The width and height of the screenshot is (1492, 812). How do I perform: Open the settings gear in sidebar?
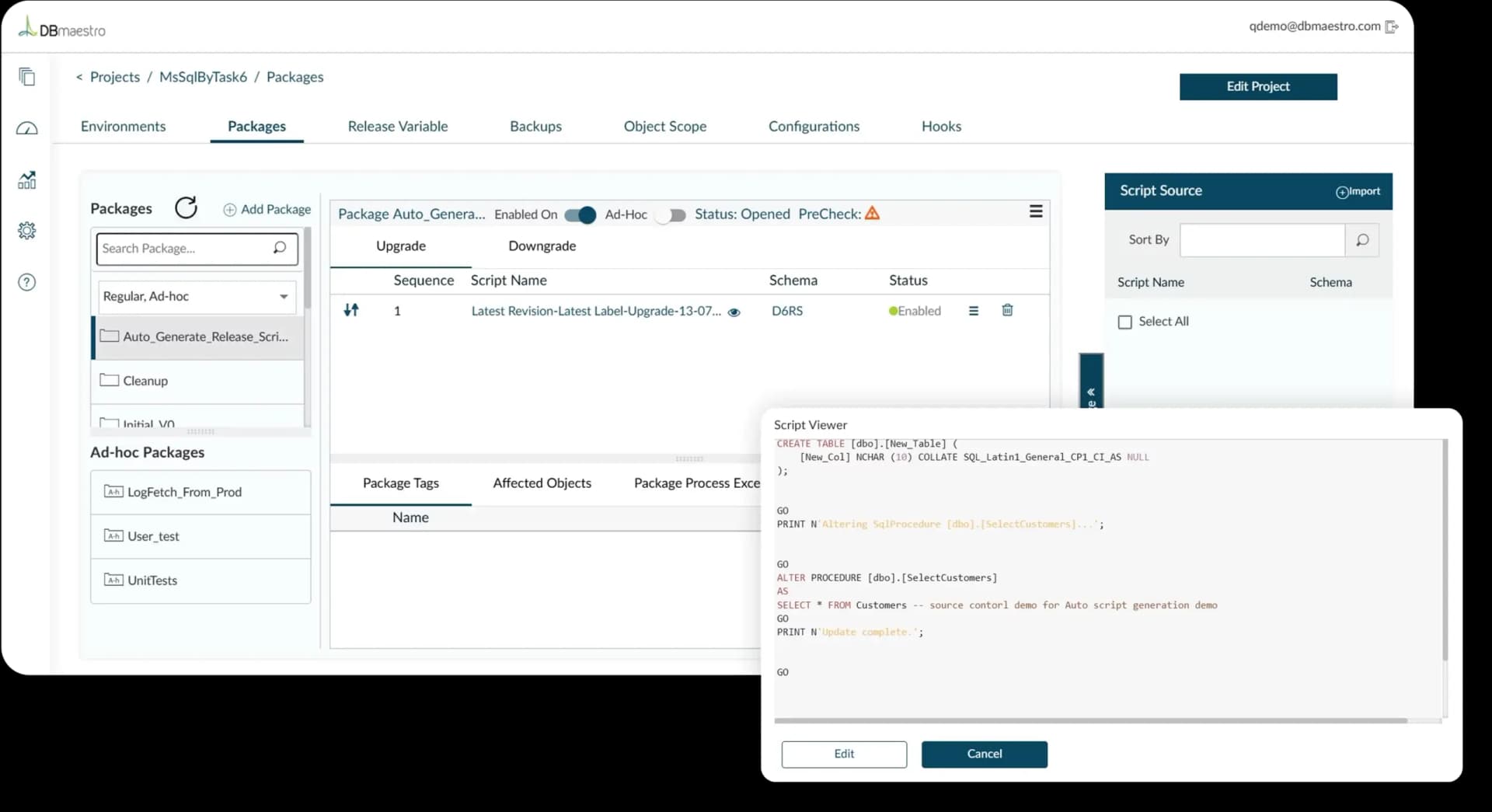click(x=27, y=231)
